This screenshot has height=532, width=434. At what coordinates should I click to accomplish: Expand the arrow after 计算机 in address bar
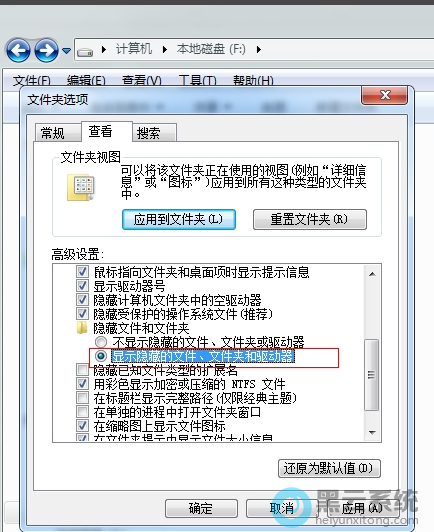(x=165, y=50)
